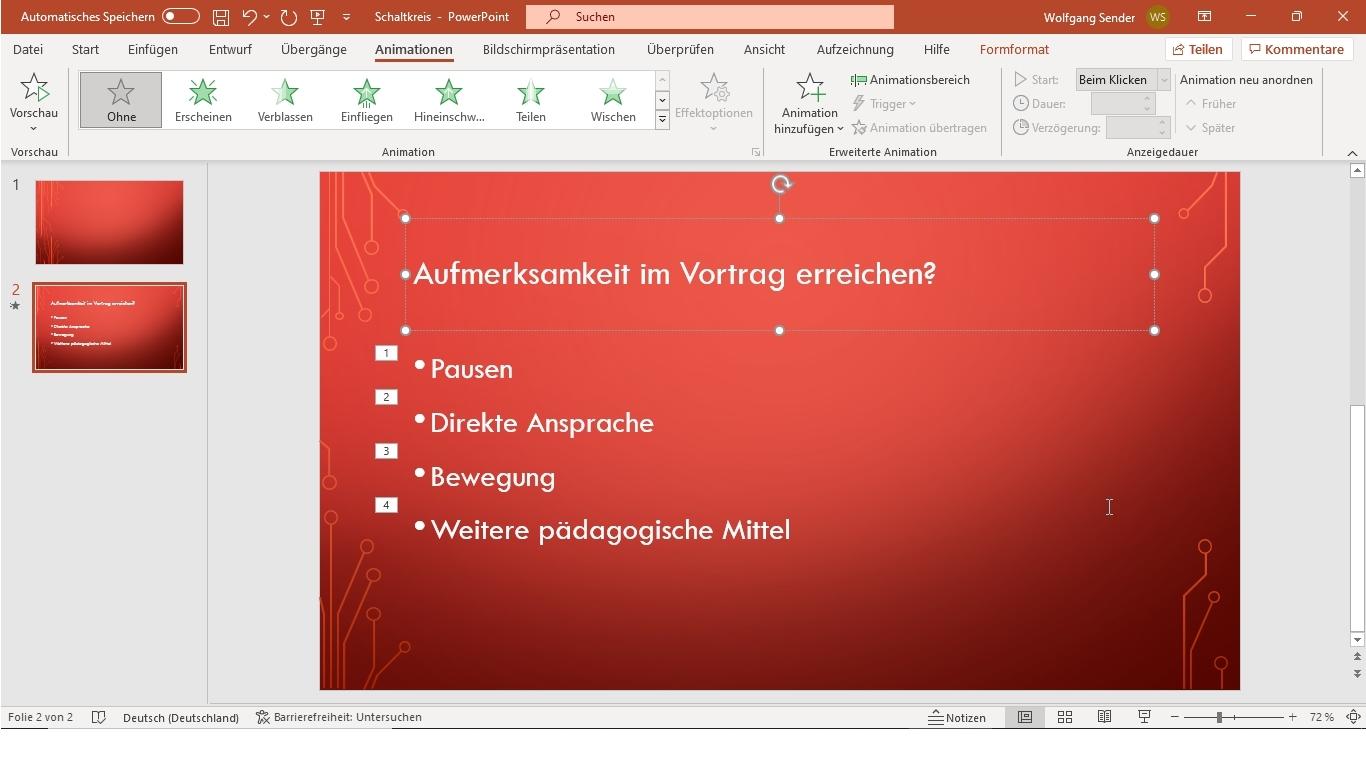Image resolution: width=1366 pixels, height=768 pixels.
Task: Click Animation hinzufügen star icon
Action: pos(810,88)
